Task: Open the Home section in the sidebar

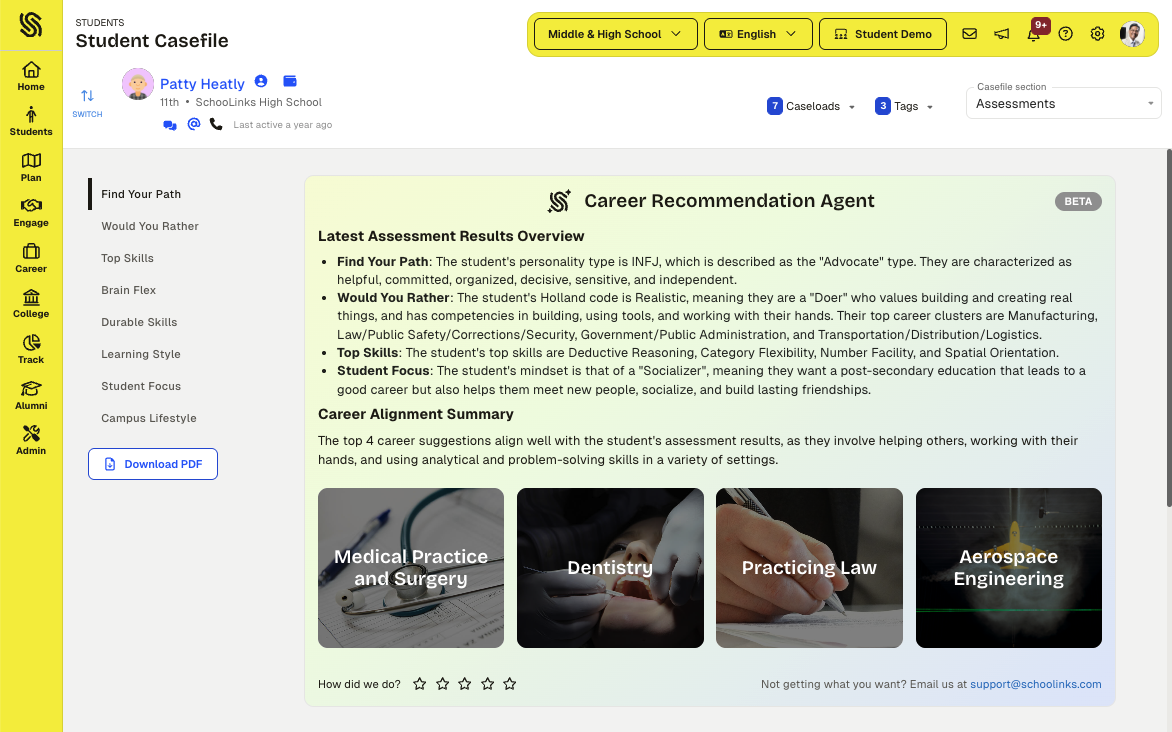Action: pyautogui.click(x=31, y=78)
